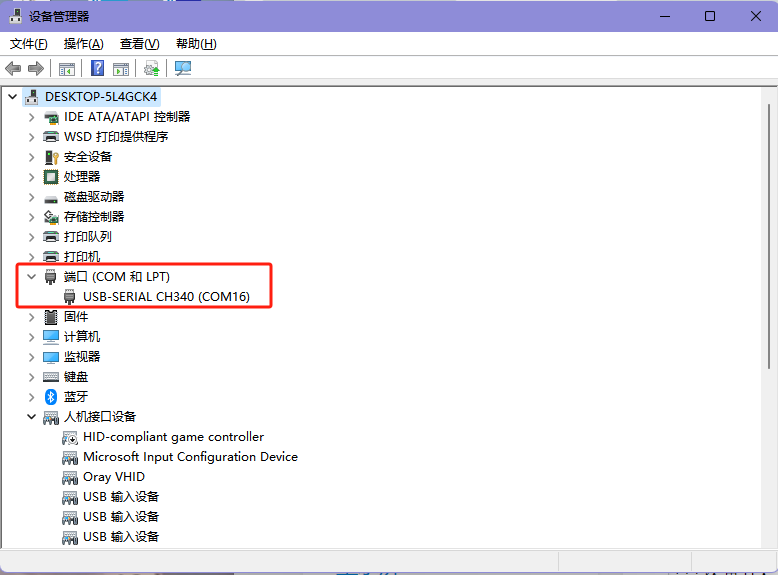Select the IDE ATA/ATAPI 控制器 label
Image resolution: width=778 pixels, height=575 pixels.
(127, 117)
